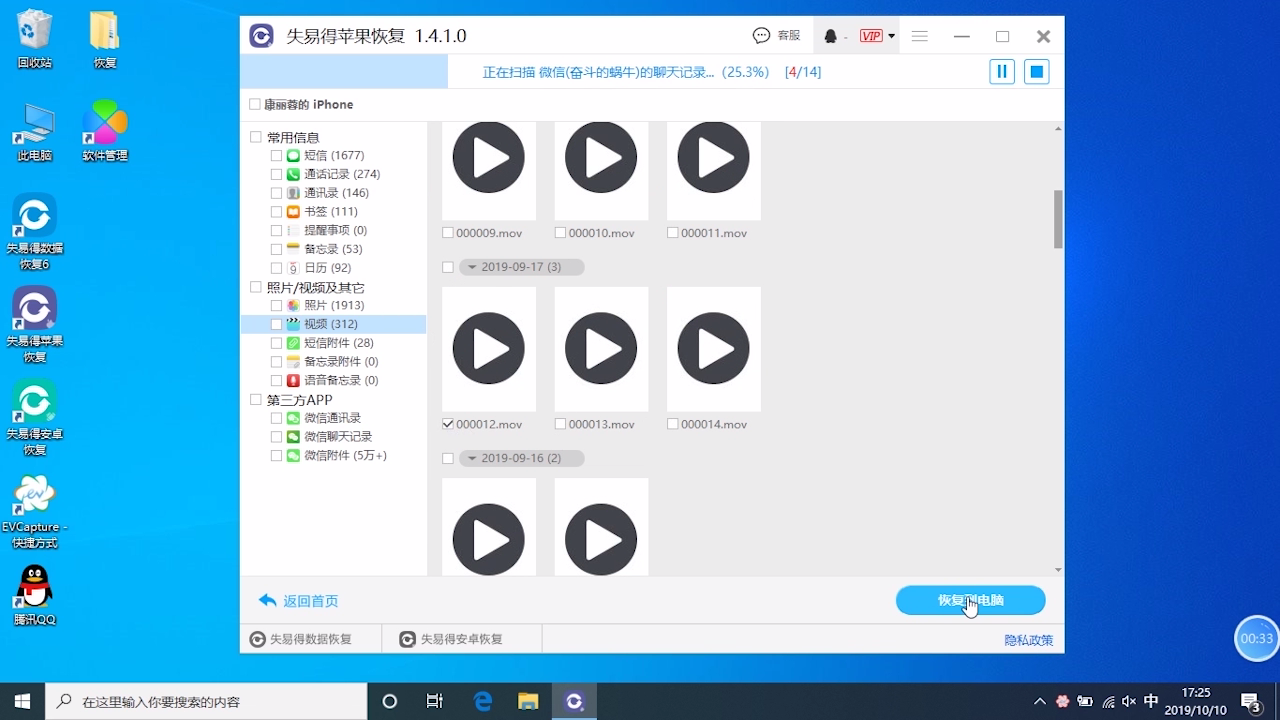Open the 备忘录 (53) notes category
1280x720 pixels.
(x=333, y=249)
